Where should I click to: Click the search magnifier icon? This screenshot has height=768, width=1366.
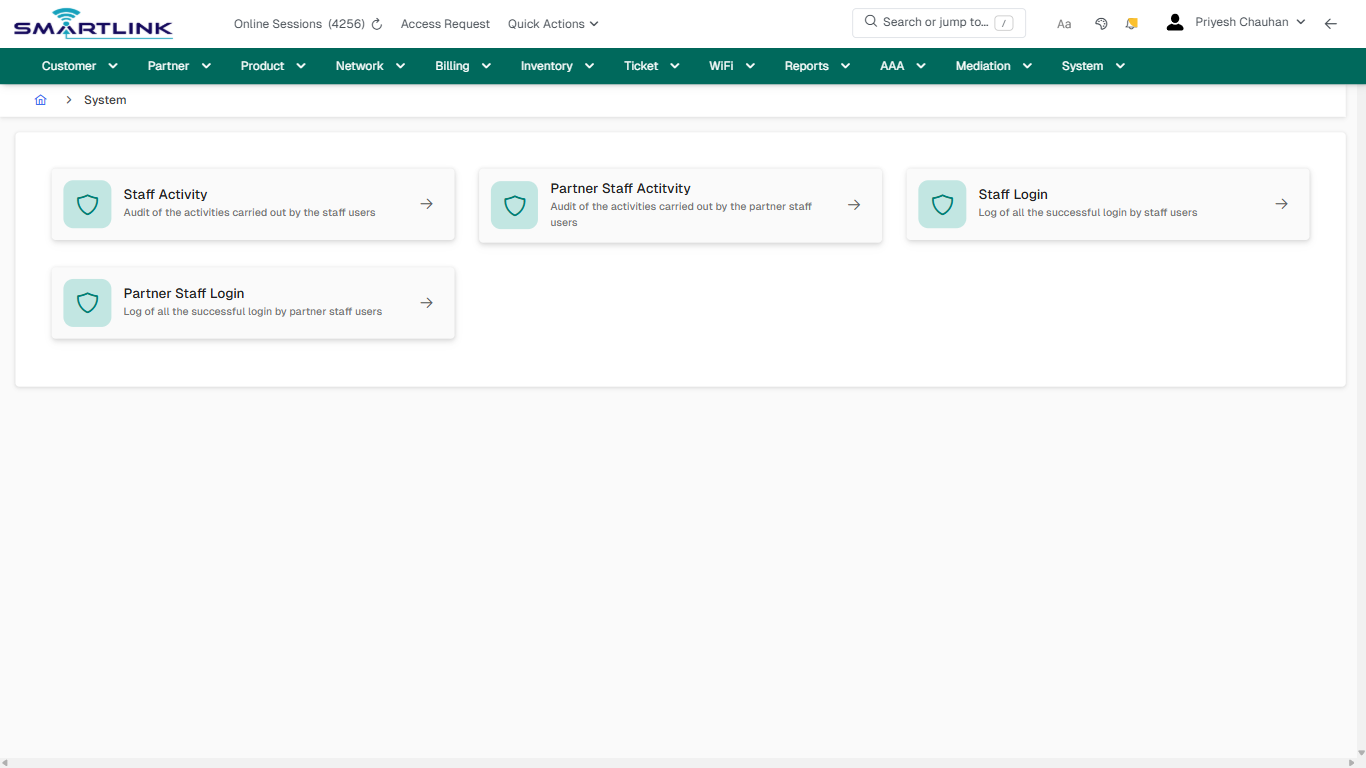[869, 21]
